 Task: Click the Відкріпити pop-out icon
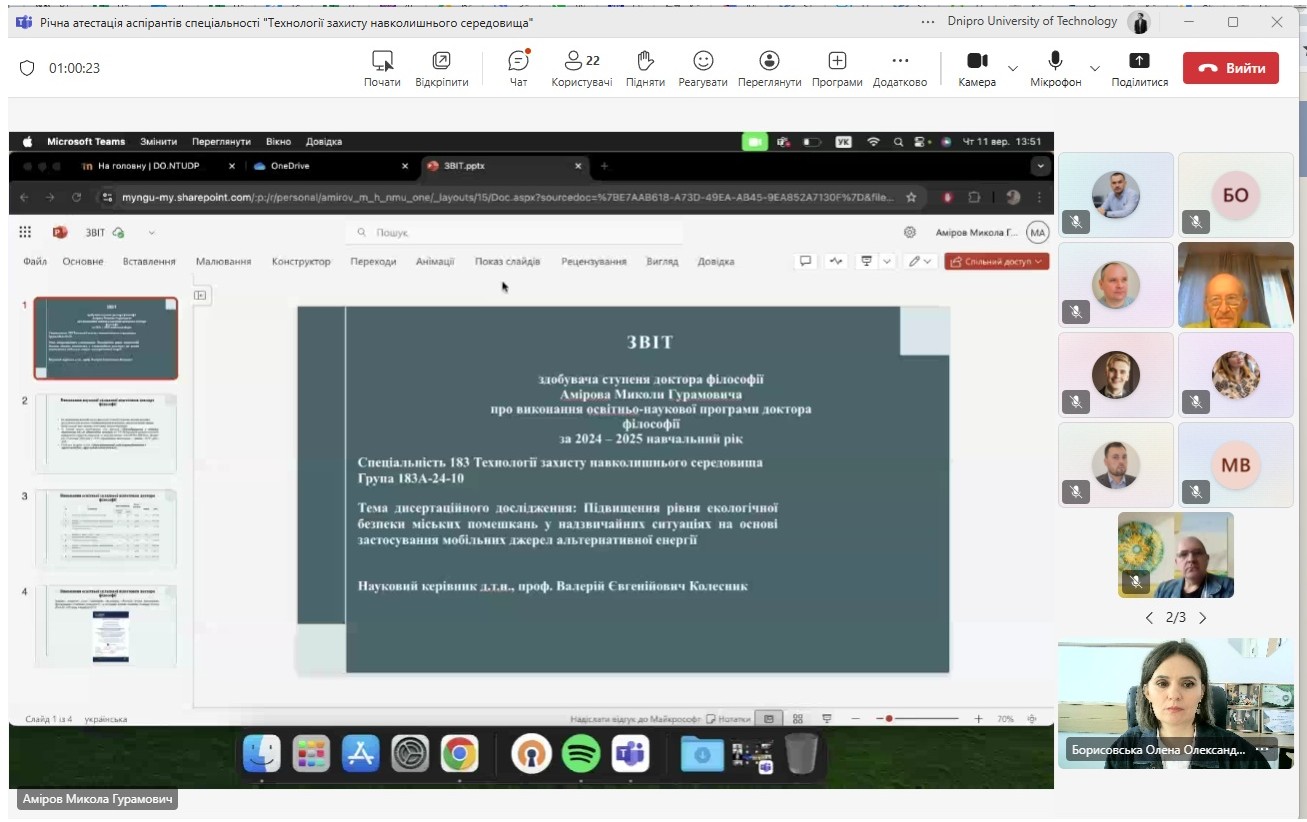[441, 66]
